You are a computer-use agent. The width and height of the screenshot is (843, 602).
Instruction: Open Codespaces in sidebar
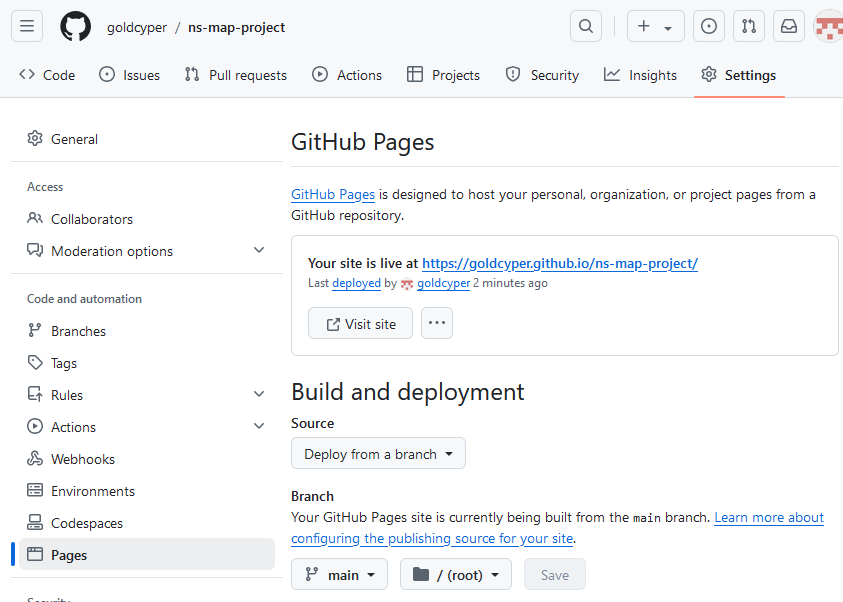coord(147,523)
